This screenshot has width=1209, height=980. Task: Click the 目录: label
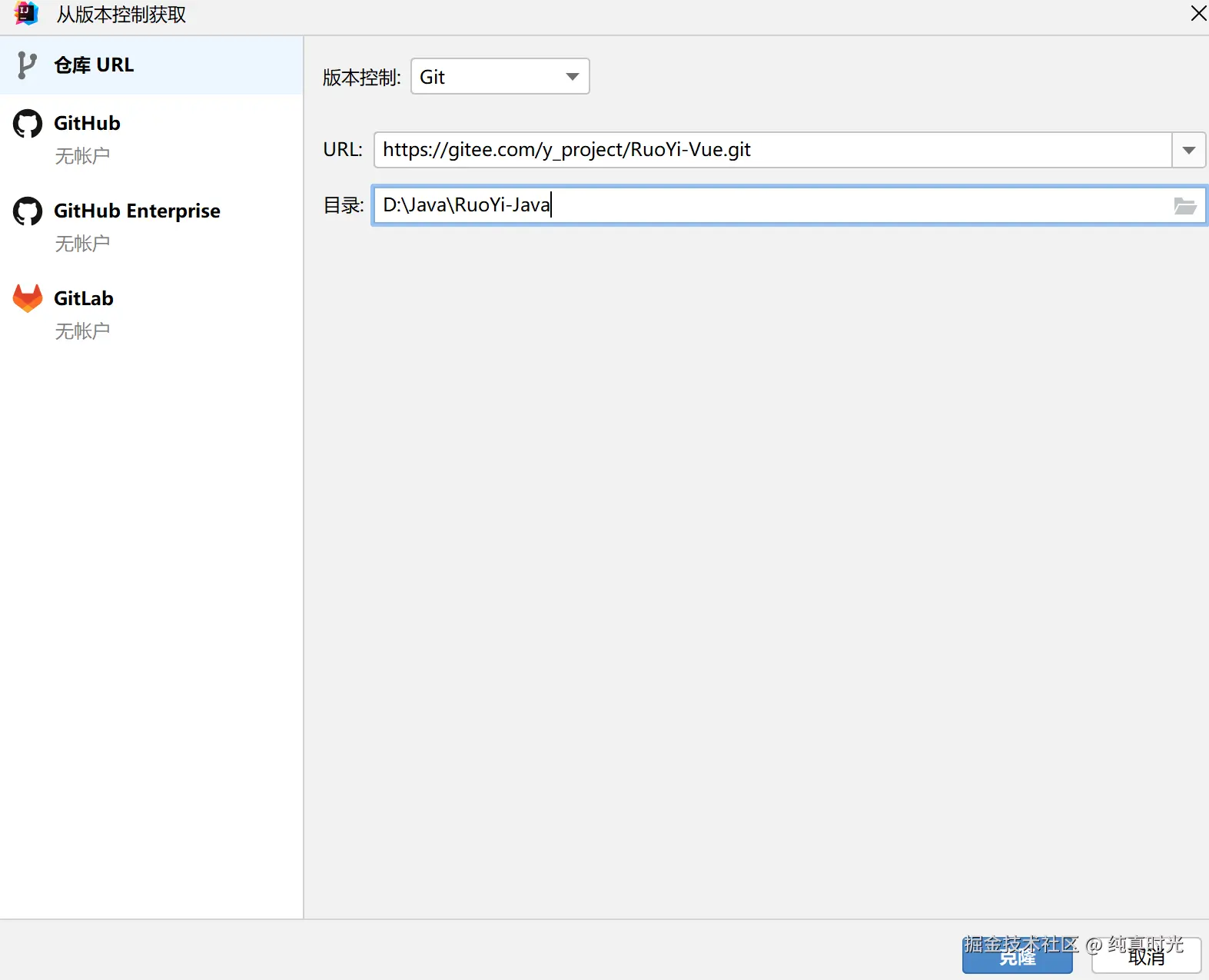344,205
